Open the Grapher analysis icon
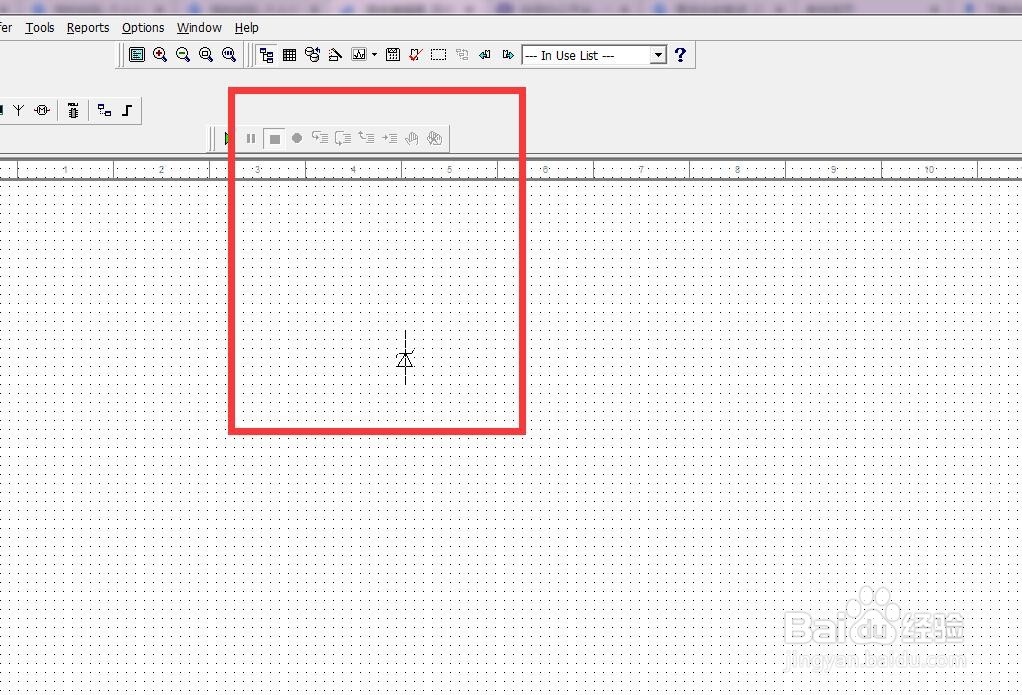 pos(358,55)
